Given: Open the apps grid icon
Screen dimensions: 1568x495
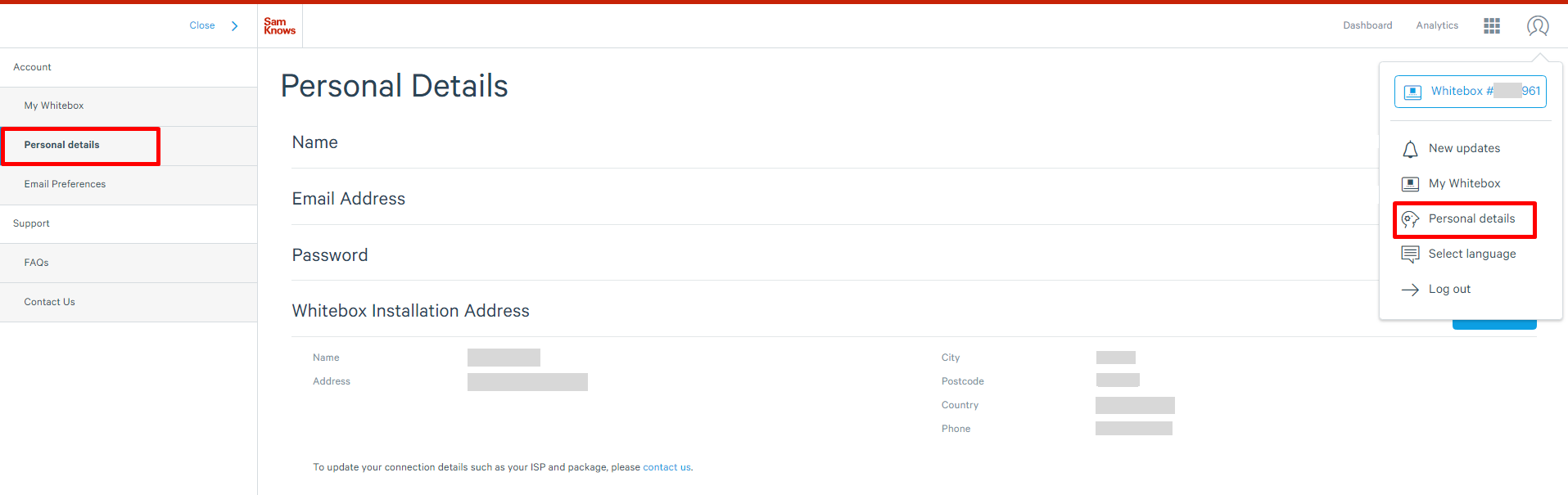Looking at the screenshot, I should [1491, 26].
